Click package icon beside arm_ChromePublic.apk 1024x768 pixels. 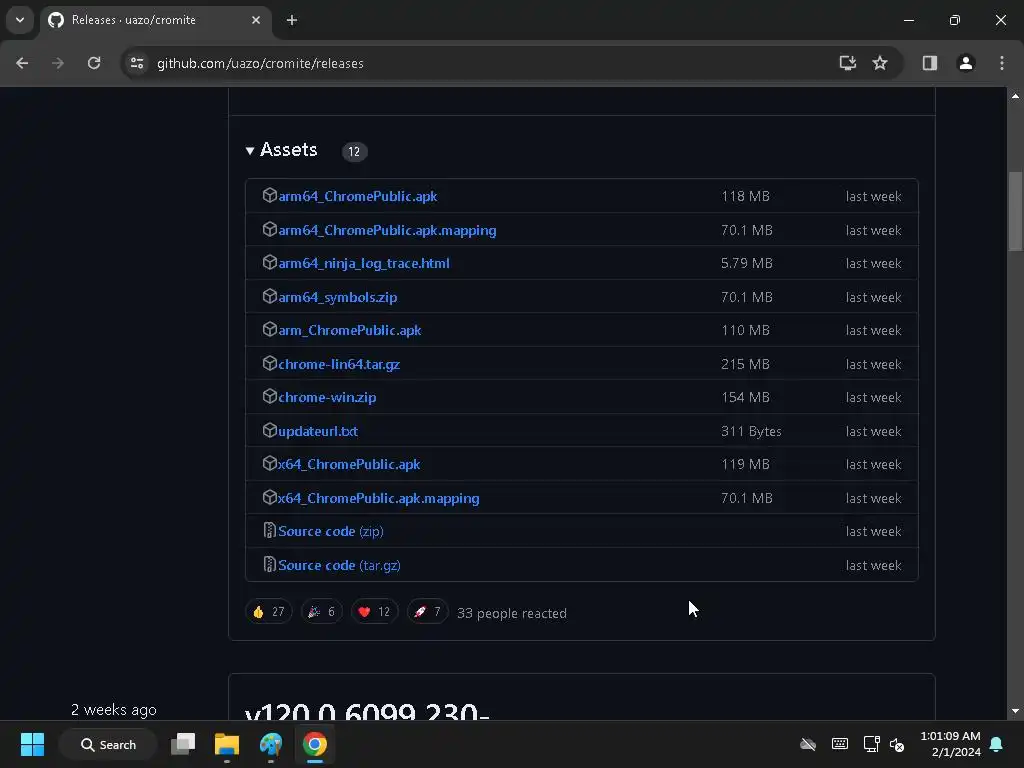[x=270, y=329]
